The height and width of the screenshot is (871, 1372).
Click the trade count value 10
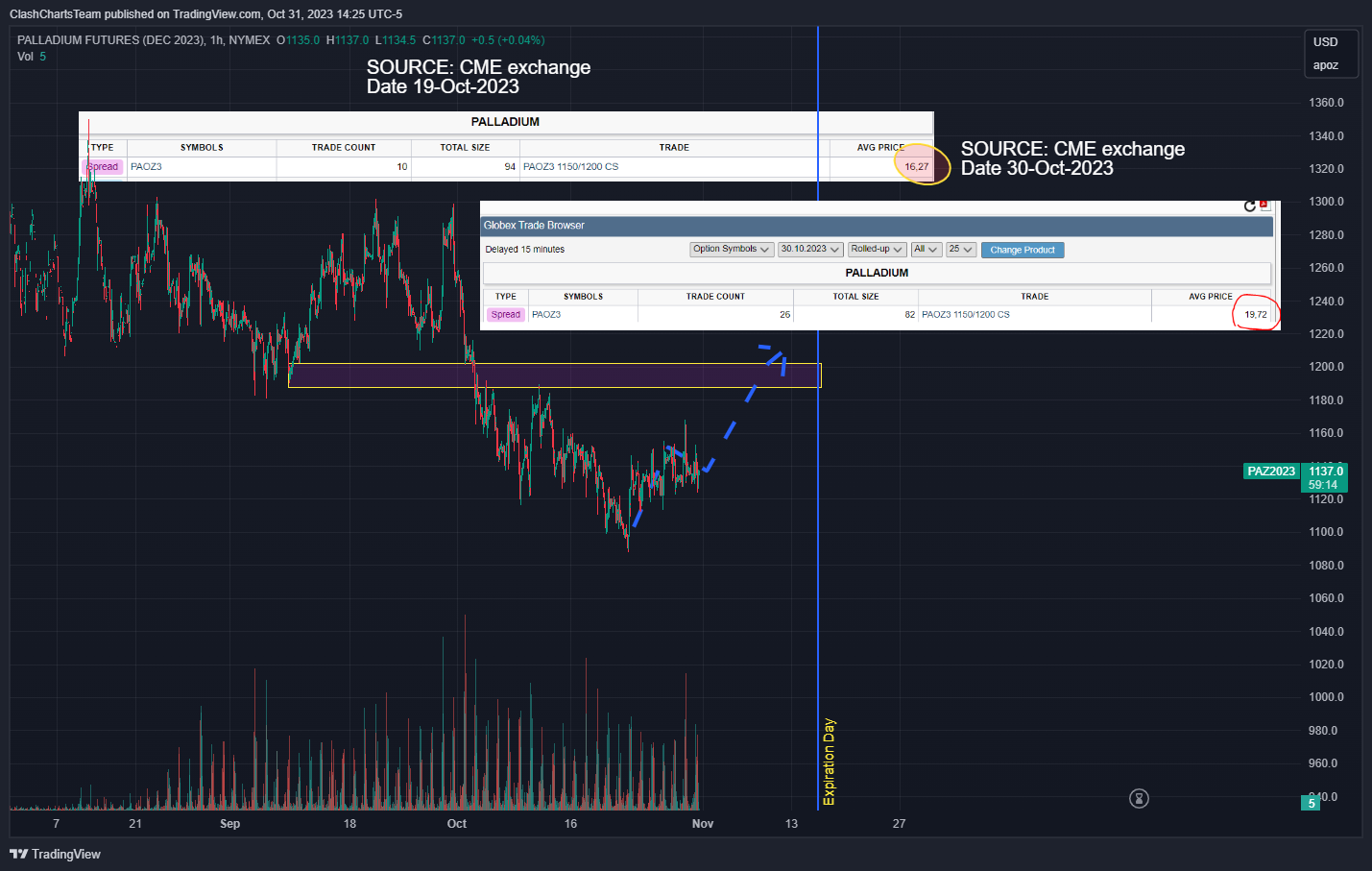pyautogui.click(x=402, y=166)
